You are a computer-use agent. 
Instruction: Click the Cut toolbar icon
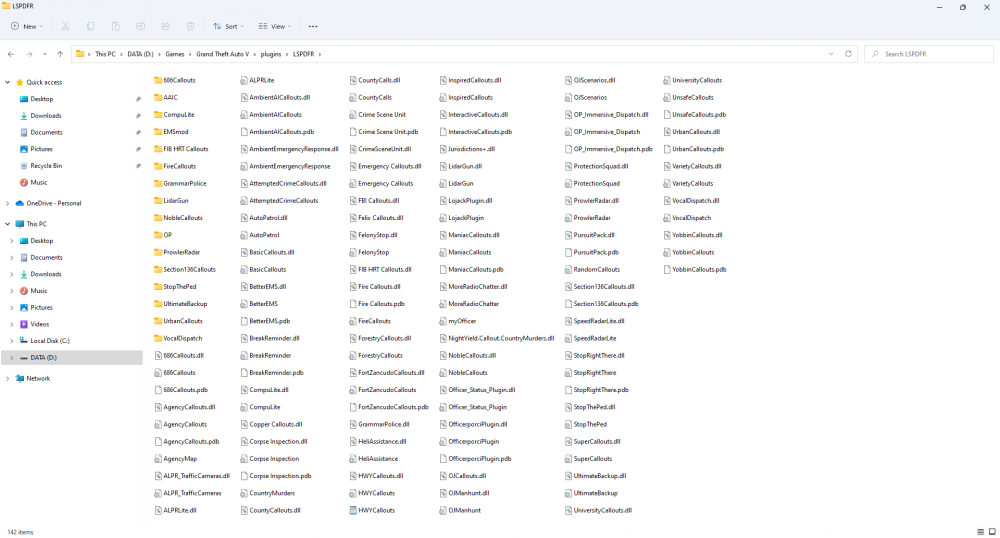[x=65, y=26]
